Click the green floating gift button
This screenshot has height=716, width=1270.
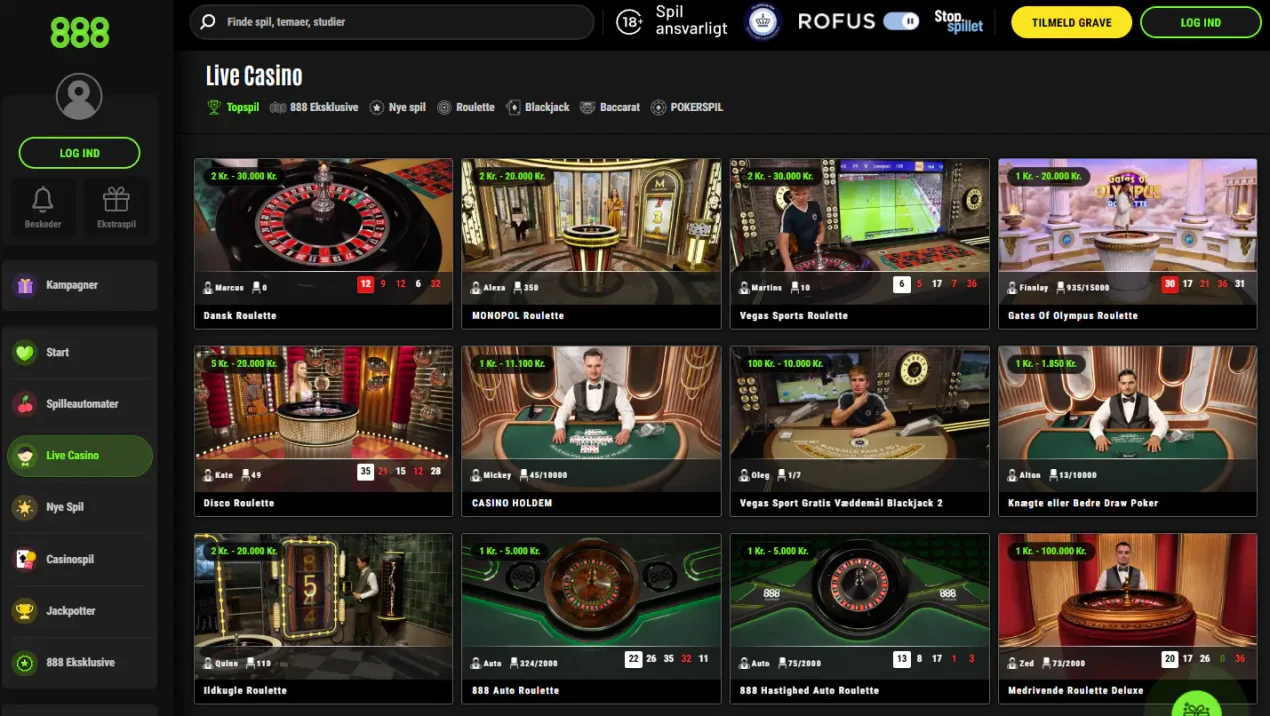[x=1196, y=704]
